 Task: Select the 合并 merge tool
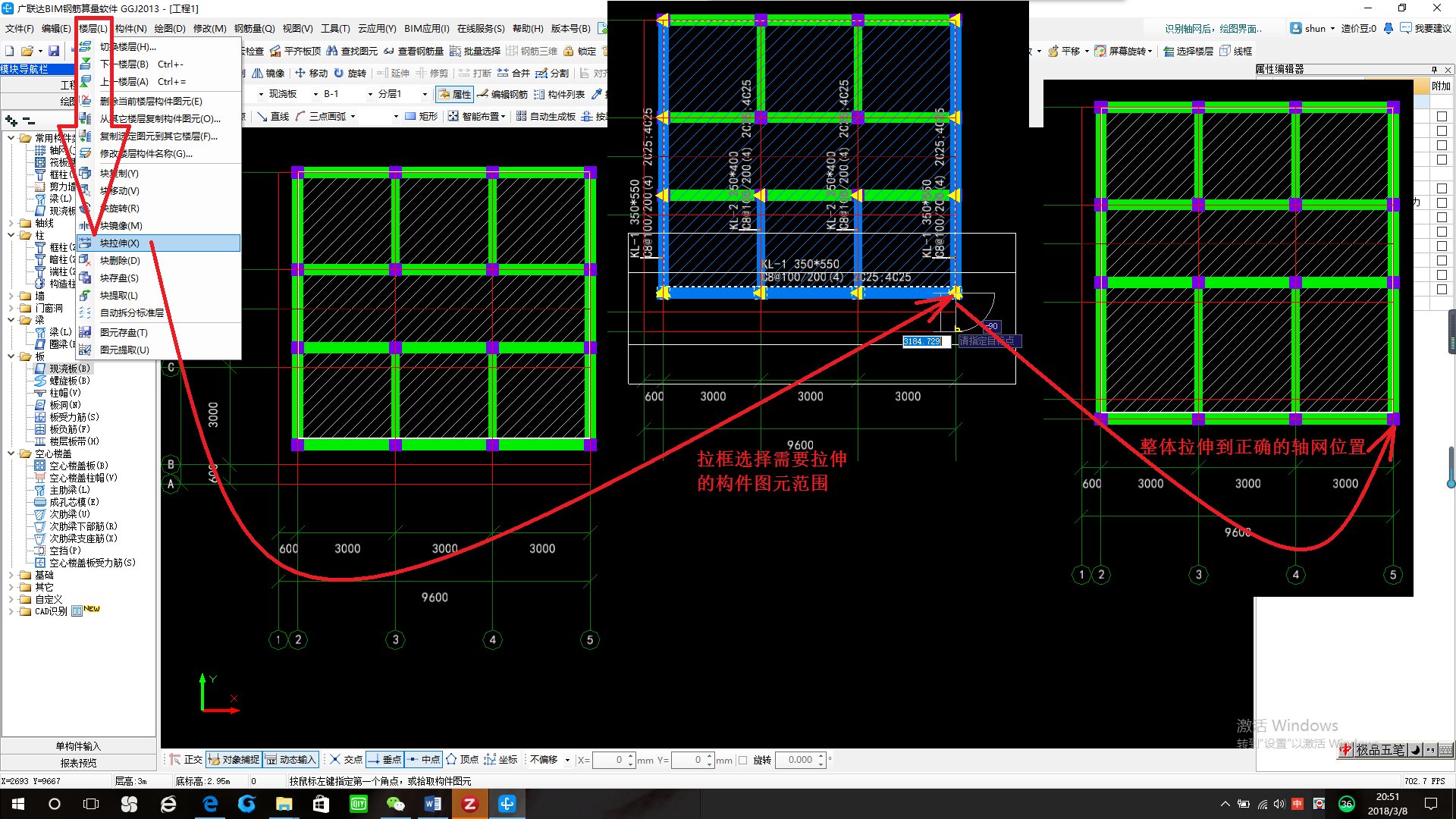click(513, 73)
